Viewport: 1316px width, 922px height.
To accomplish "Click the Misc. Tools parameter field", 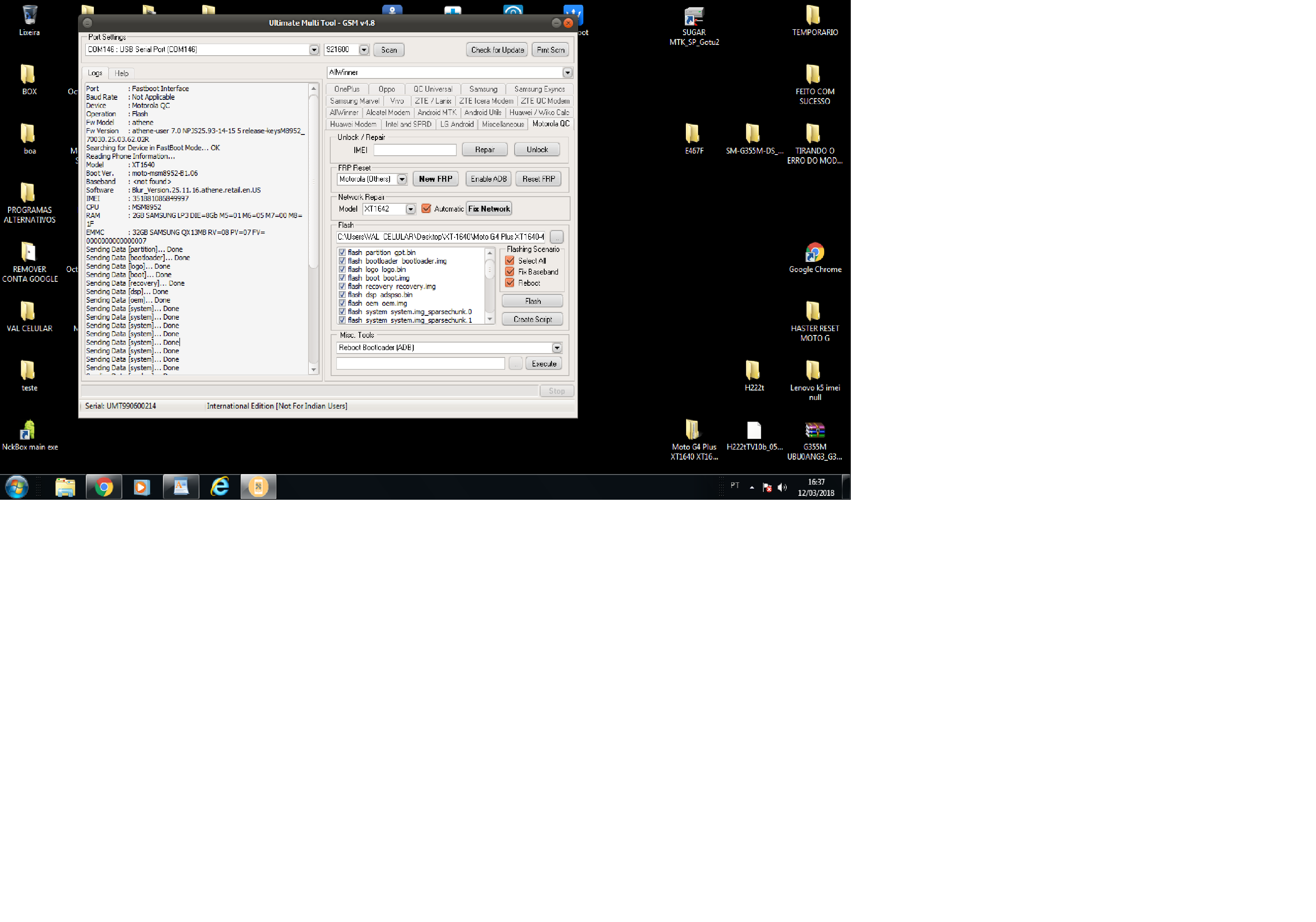I will pyautogui.click(x=421, y=363).
